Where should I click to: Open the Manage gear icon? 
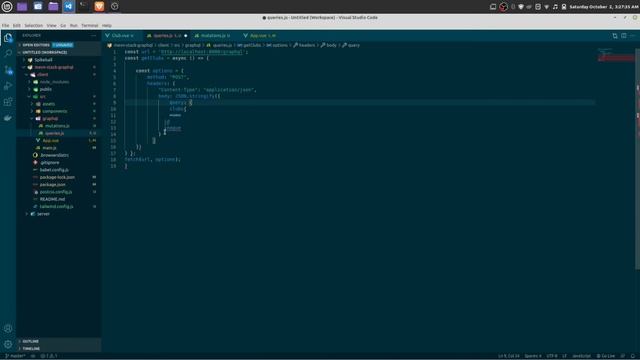pyautogui.click(x=8, y=344)
